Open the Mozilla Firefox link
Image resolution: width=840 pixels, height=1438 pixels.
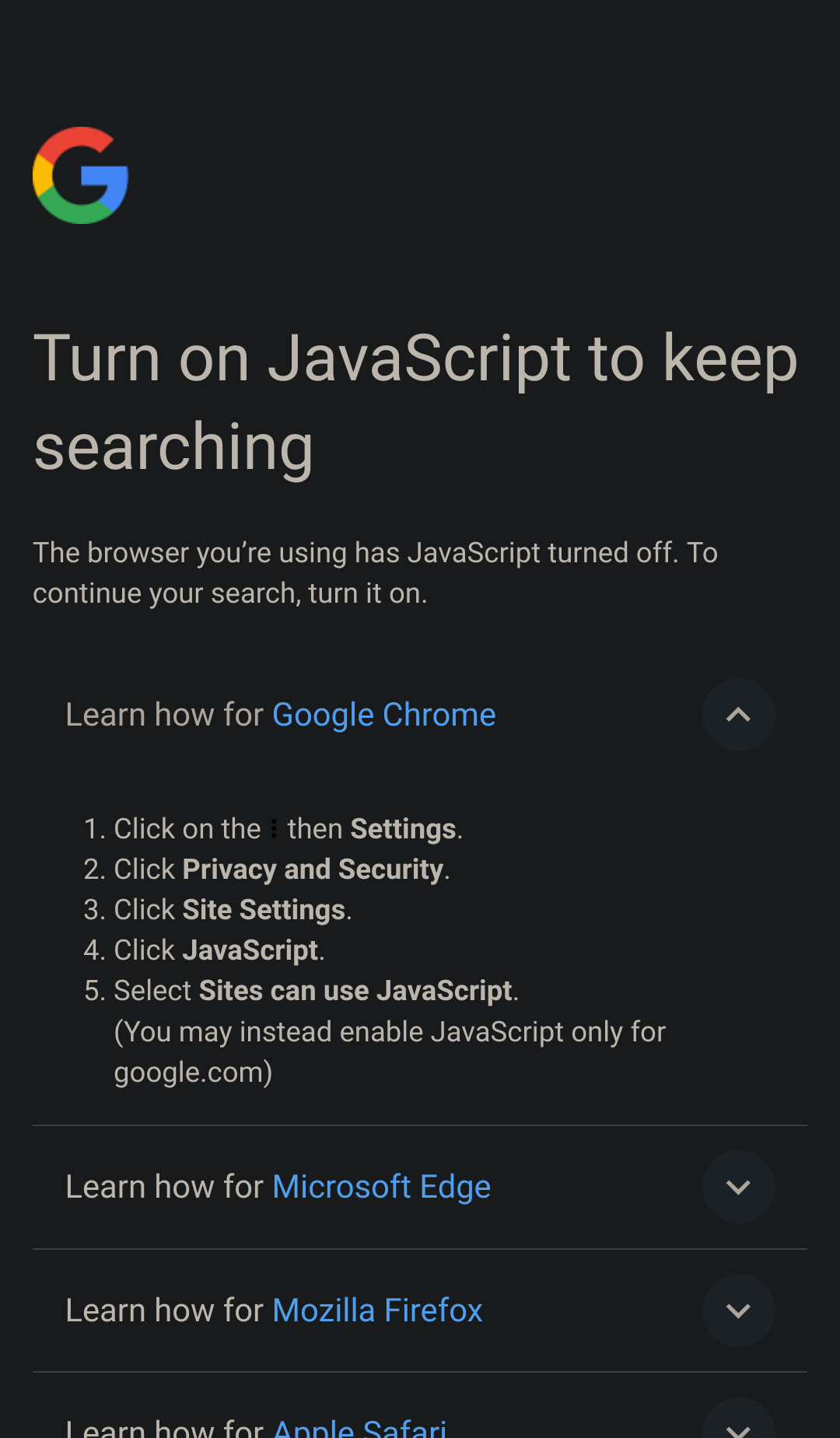(377, 1310)
